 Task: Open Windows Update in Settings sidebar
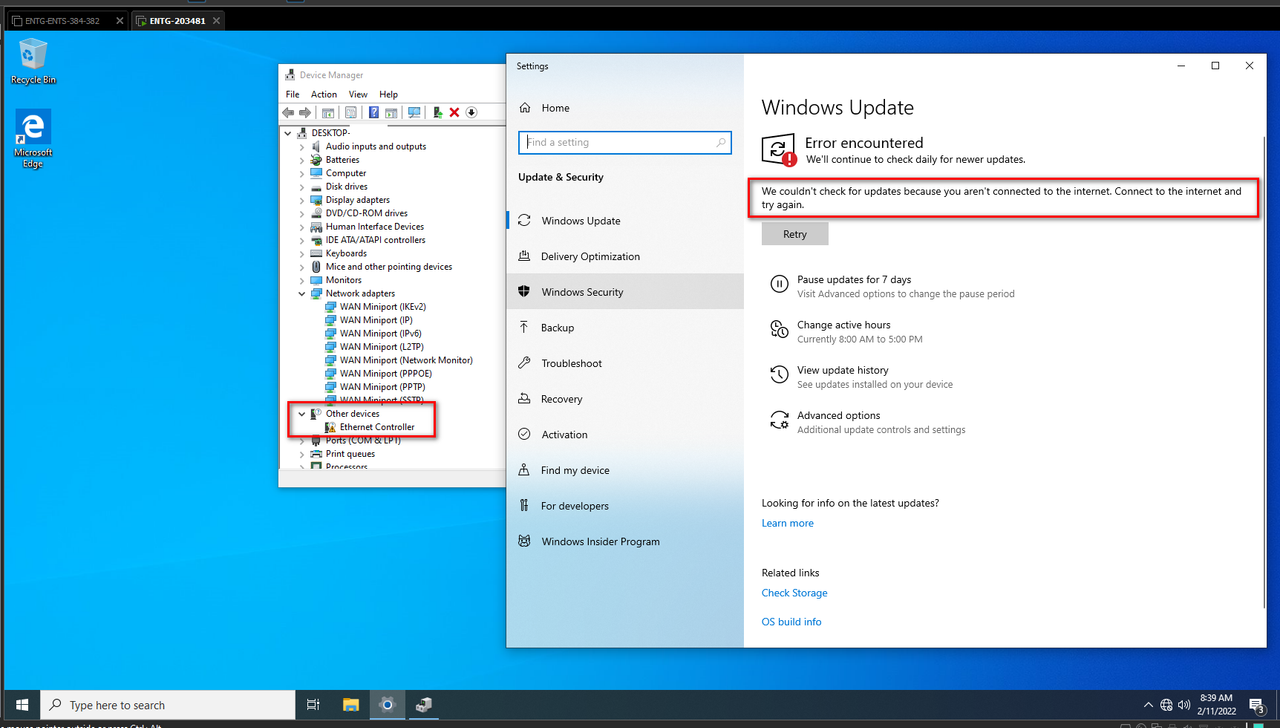[x=625, y=221]
